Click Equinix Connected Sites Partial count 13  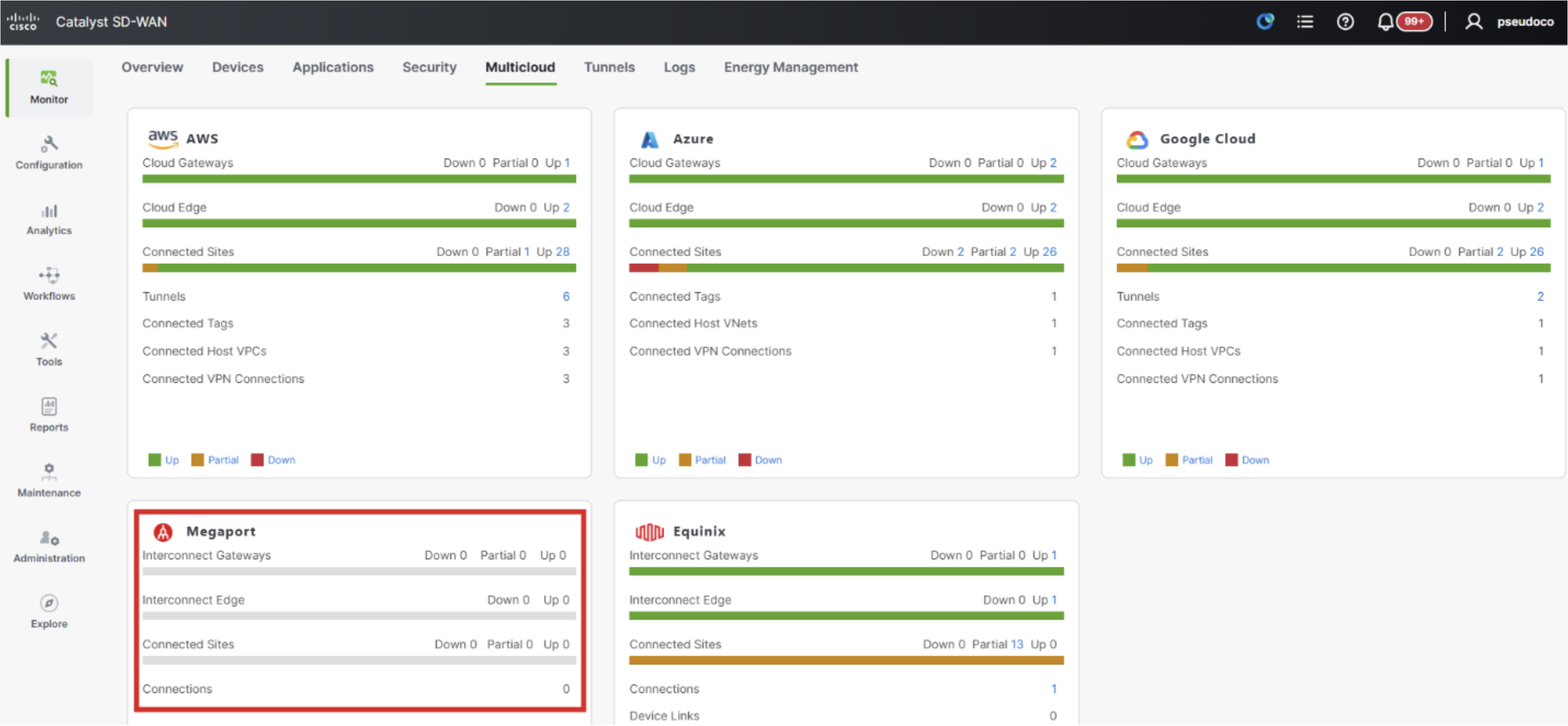pyautogui.click(x=1016, y=644)
